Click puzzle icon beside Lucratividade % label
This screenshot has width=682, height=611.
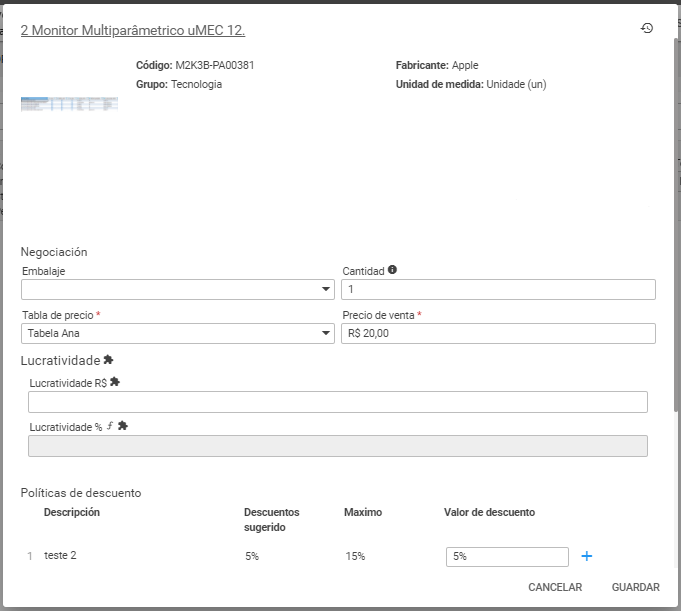pyautogui.click(x=123, y=426)
